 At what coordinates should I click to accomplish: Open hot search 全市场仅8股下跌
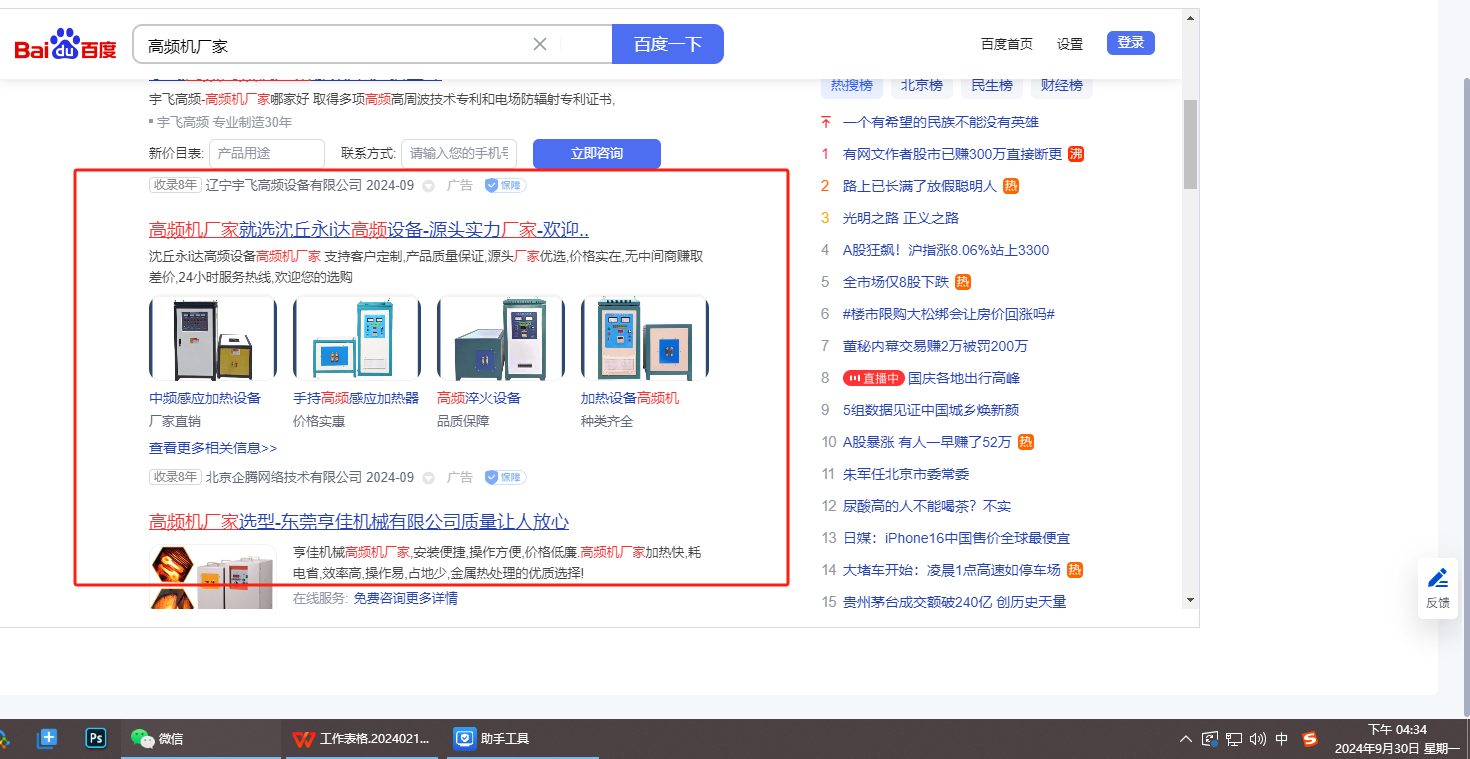coord(896,282)
